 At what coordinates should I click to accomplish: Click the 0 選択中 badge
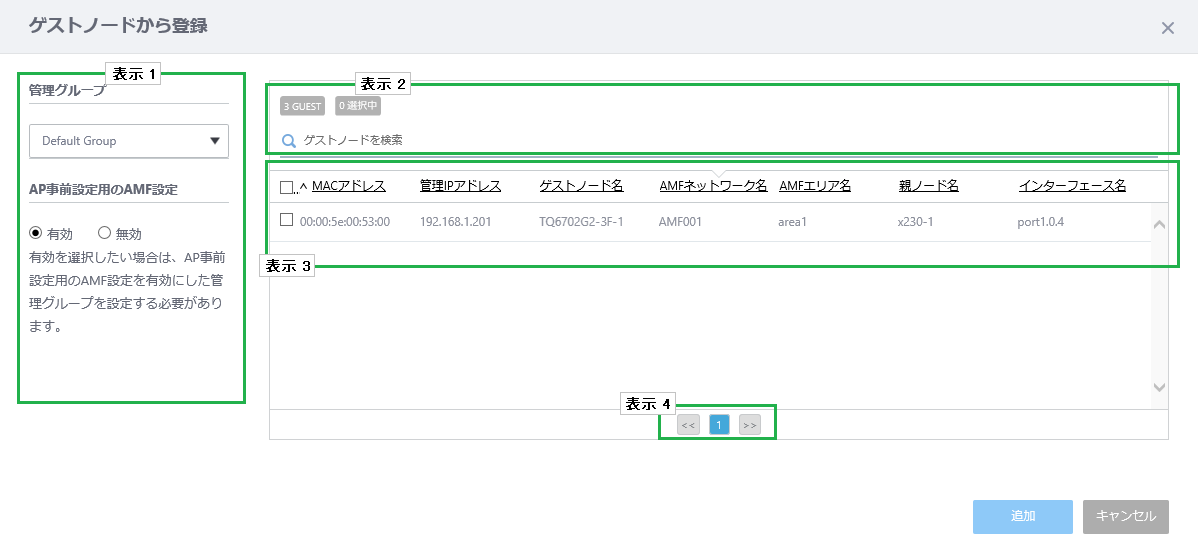pyautogui.click(x=358, y=106)
